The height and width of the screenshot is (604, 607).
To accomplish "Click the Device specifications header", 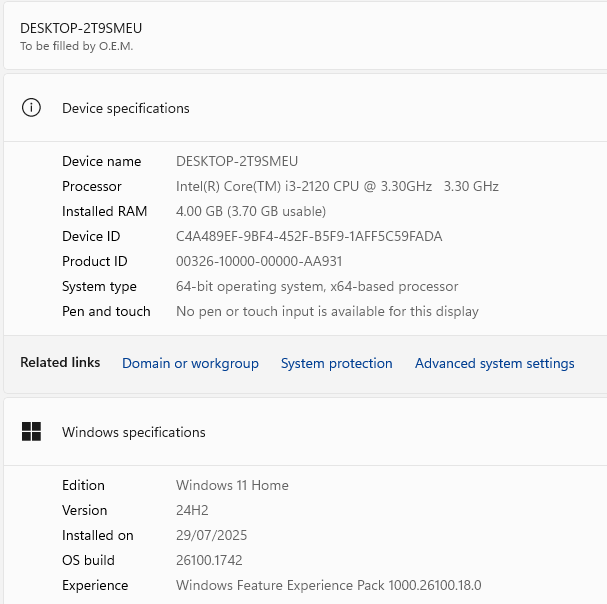I will click(126, 108).
